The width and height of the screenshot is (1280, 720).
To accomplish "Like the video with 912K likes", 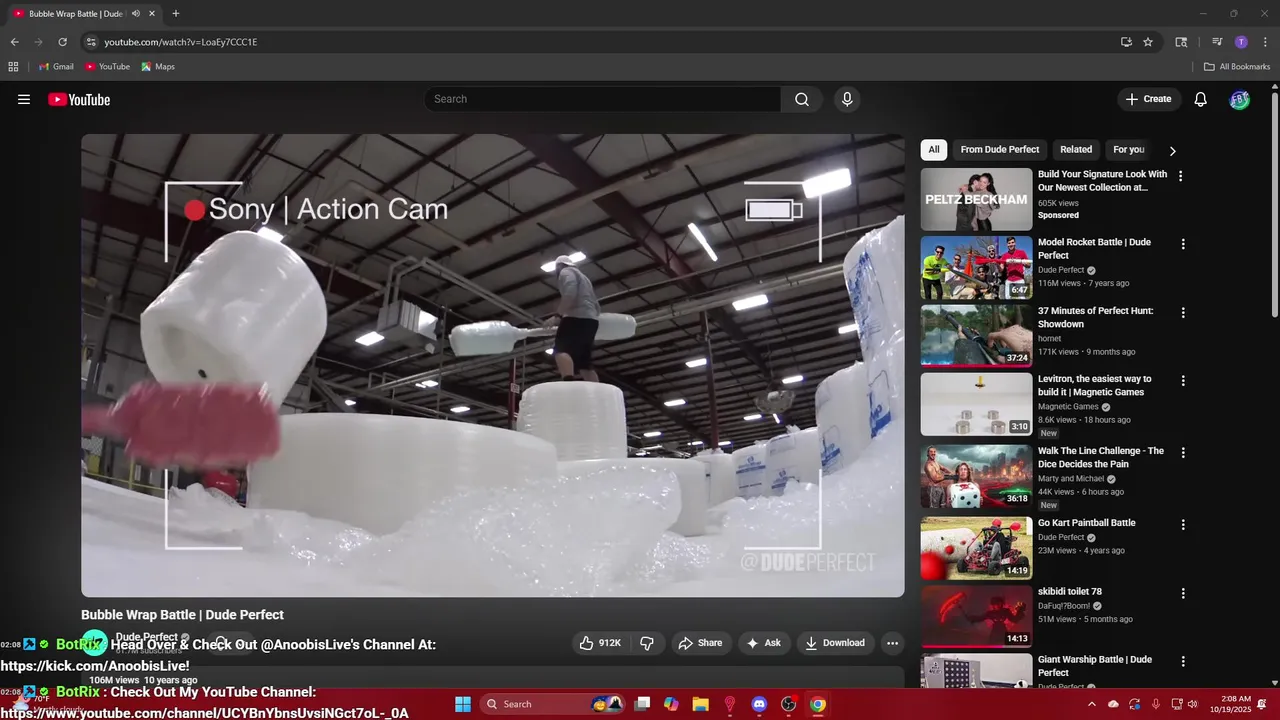I will coord(600,643).
